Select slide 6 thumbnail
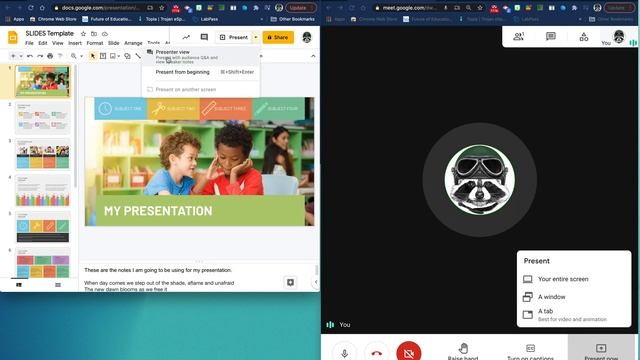 [42, 262]
